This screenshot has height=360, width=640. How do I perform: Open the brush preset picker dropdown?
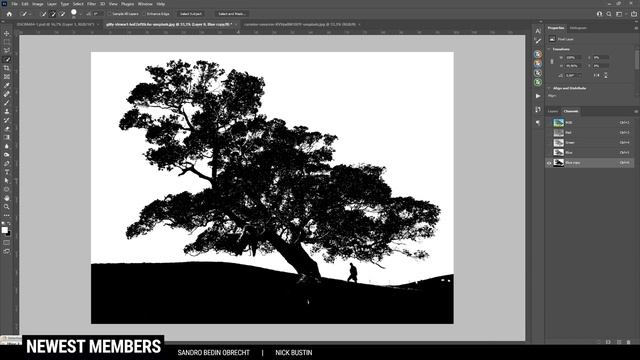(x=80, y=14)
